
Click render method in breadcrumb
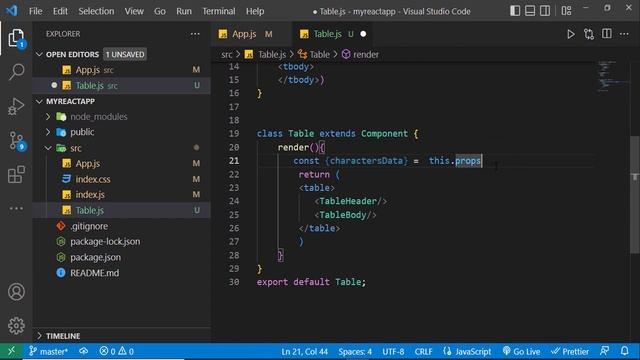point(360,55)
